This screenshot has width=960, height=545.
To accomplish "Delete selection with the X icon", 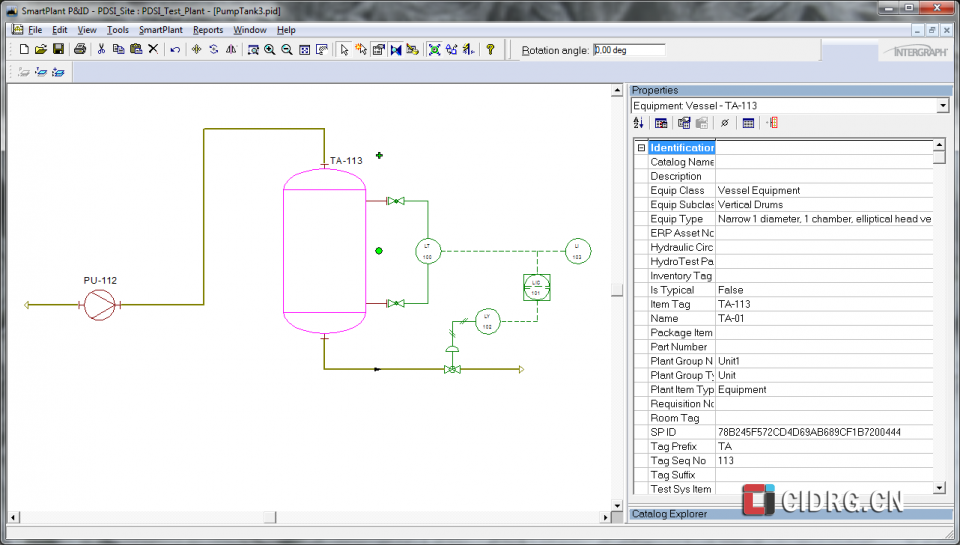I will [153, 50].
